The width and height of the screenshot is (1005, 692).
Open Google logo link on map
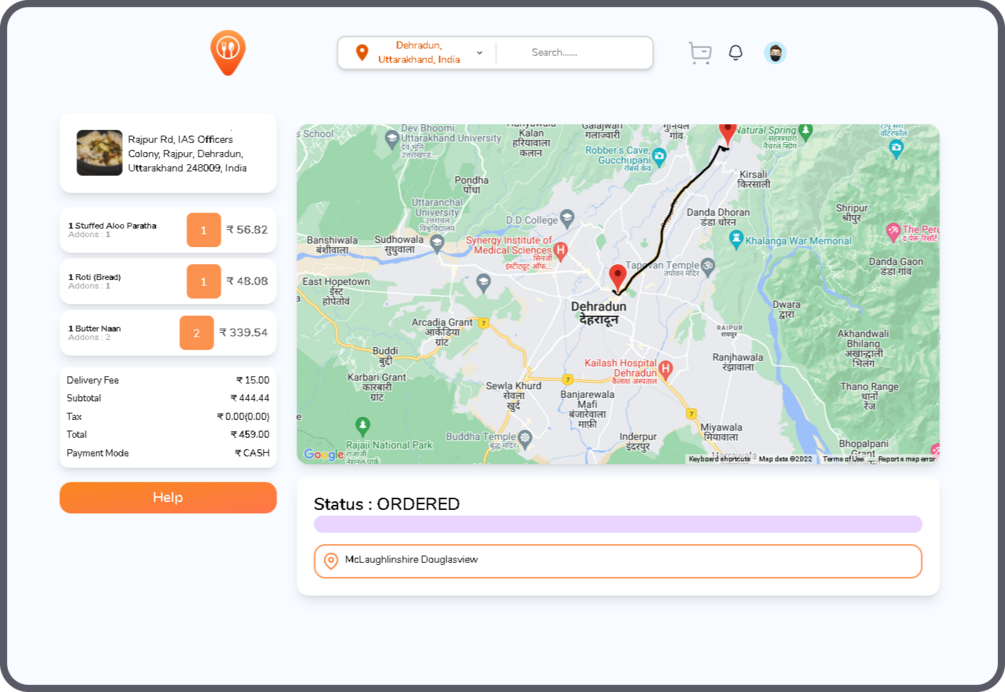[x=324, y=454]
